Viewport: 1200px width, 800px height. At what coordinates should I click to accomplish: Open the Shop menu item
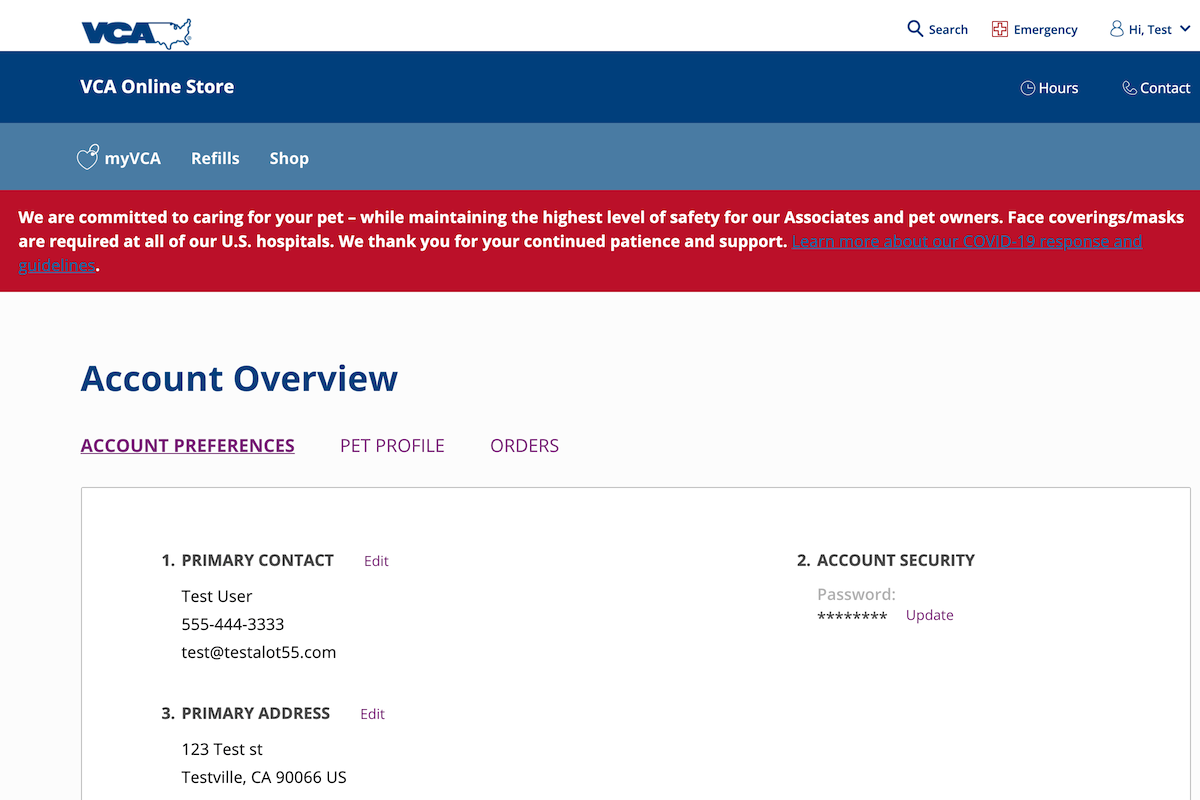pyautogui.click(x=289, y=158)
